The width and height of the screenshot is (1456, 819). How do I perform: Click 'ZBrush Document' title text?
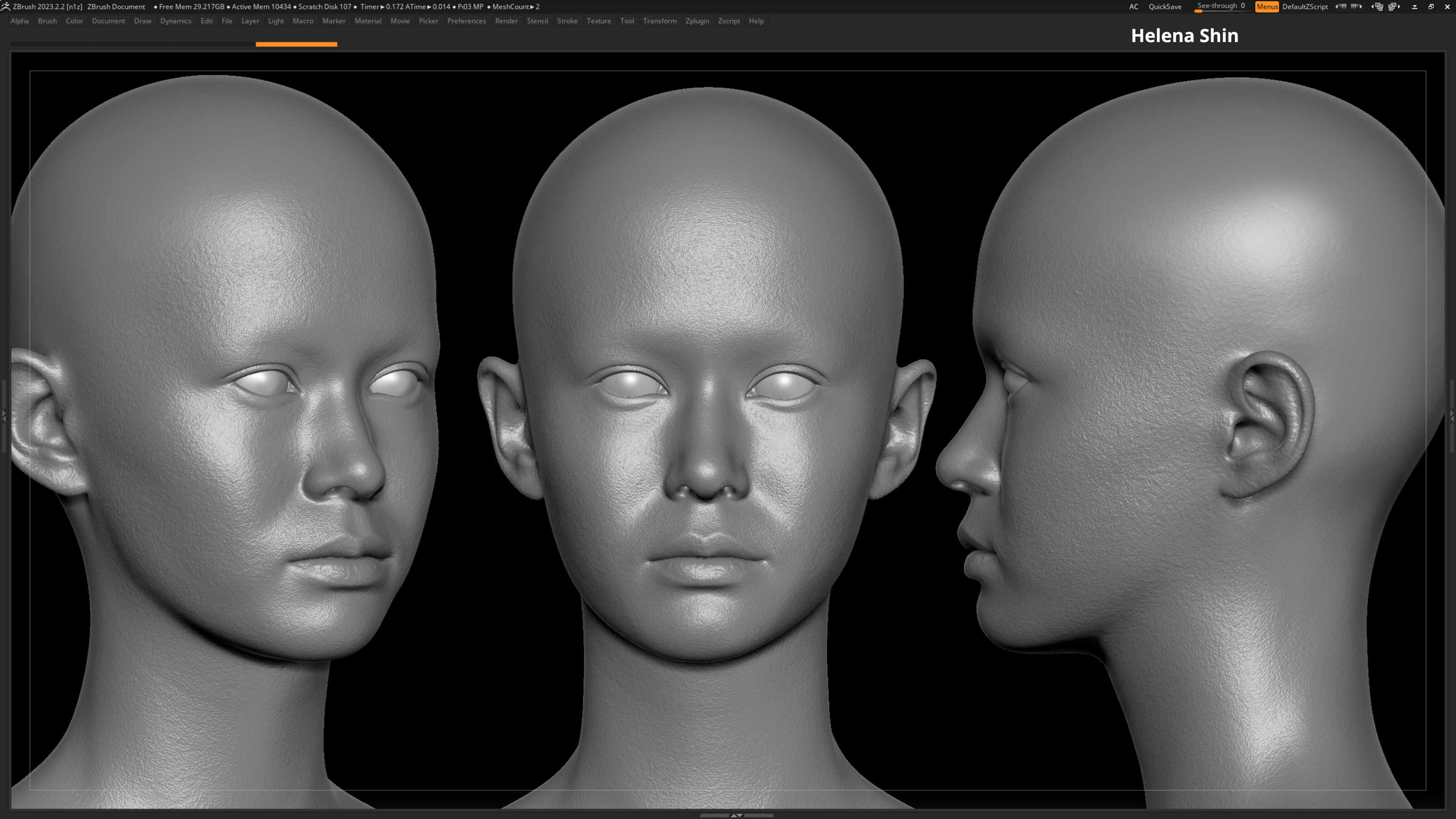pyautogui.click(x=116, y=6)
